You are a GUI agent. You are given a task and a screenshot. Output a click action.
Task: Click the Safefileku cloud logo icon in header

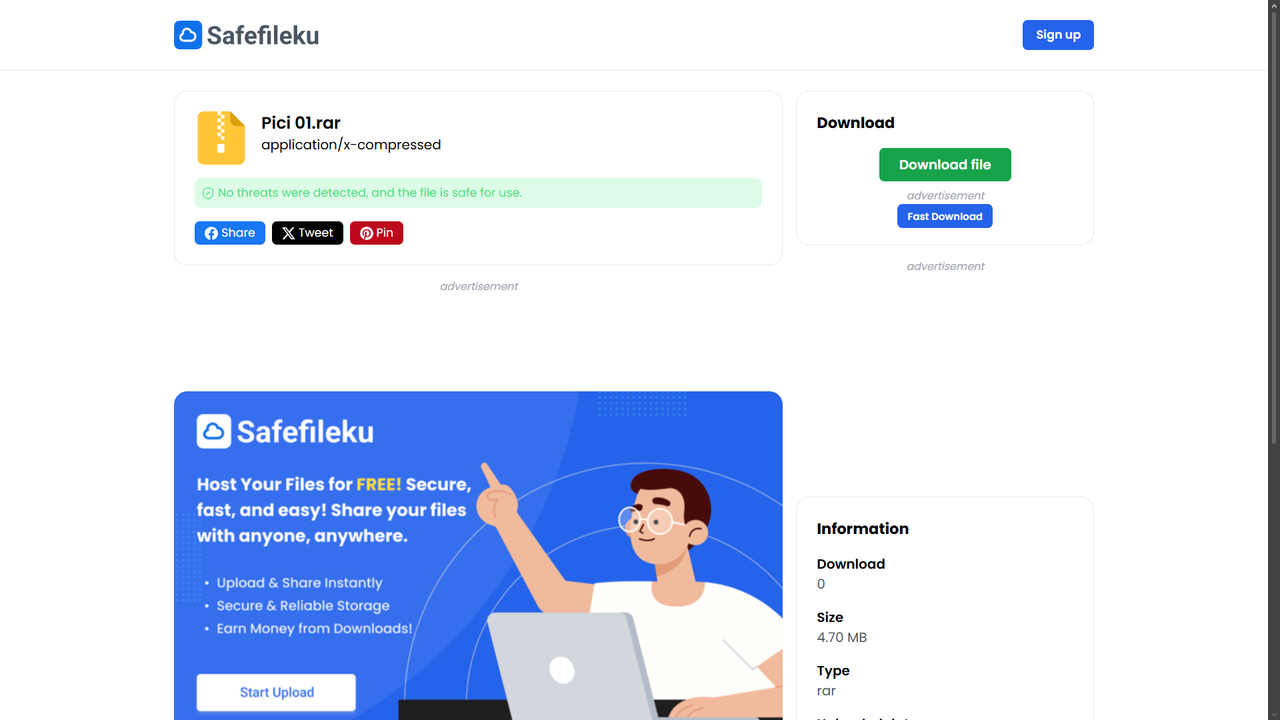click(x=188, y=35)
